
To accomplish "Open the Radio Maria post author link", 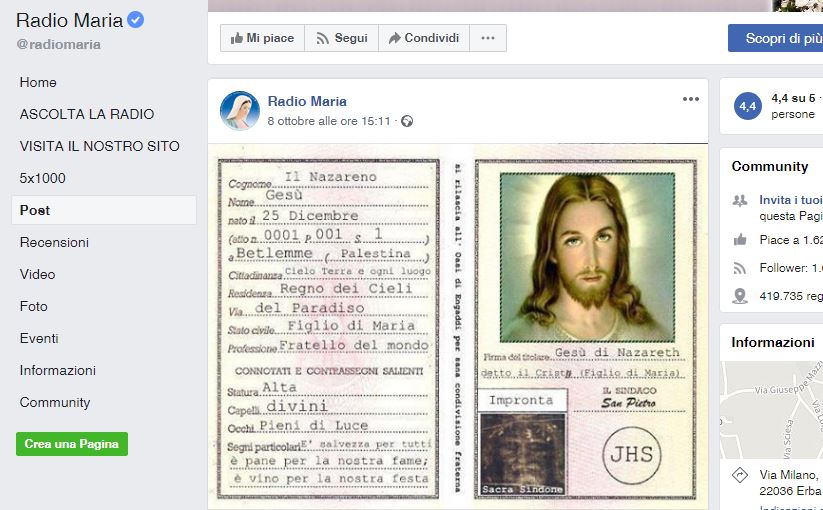I will pyautogui.click(x=307, y=101).
